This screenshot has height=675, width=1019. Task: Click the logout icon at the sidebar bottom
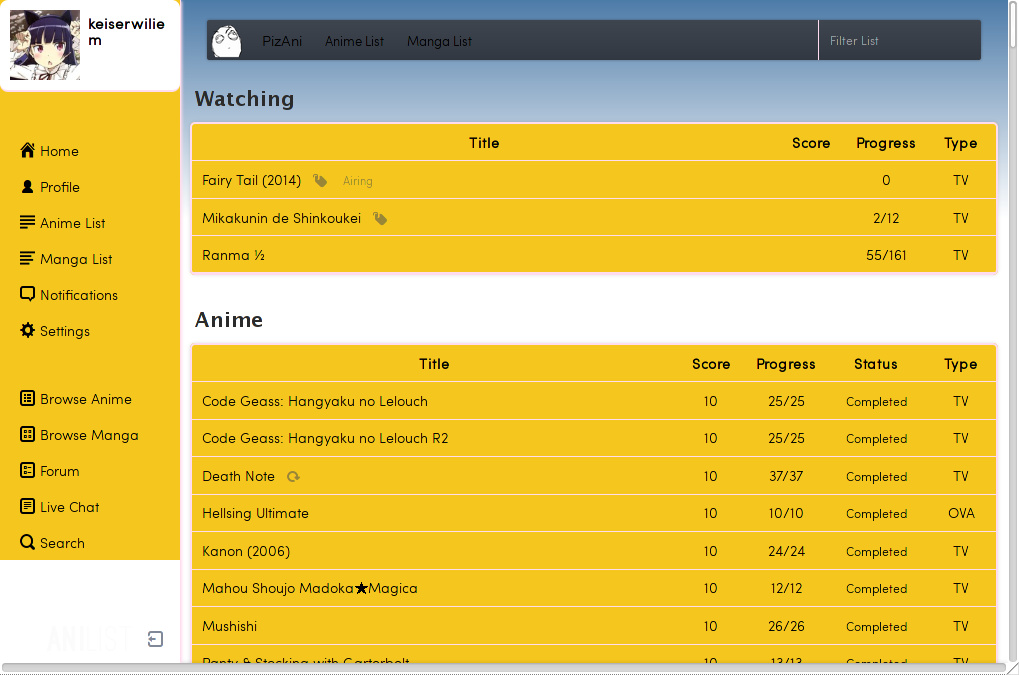click(155, 639)
